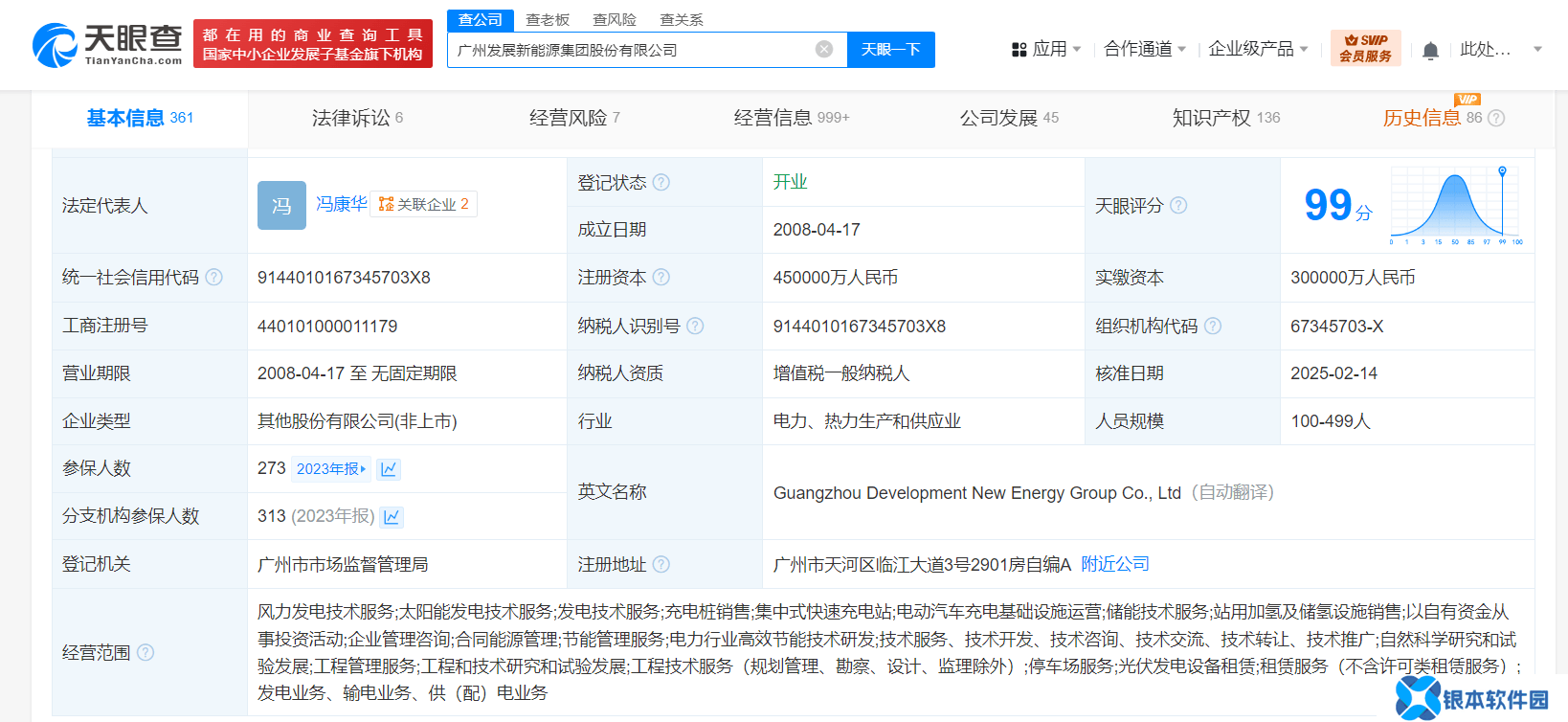Click help icon beside 天眼评分

pos(1178,206)
